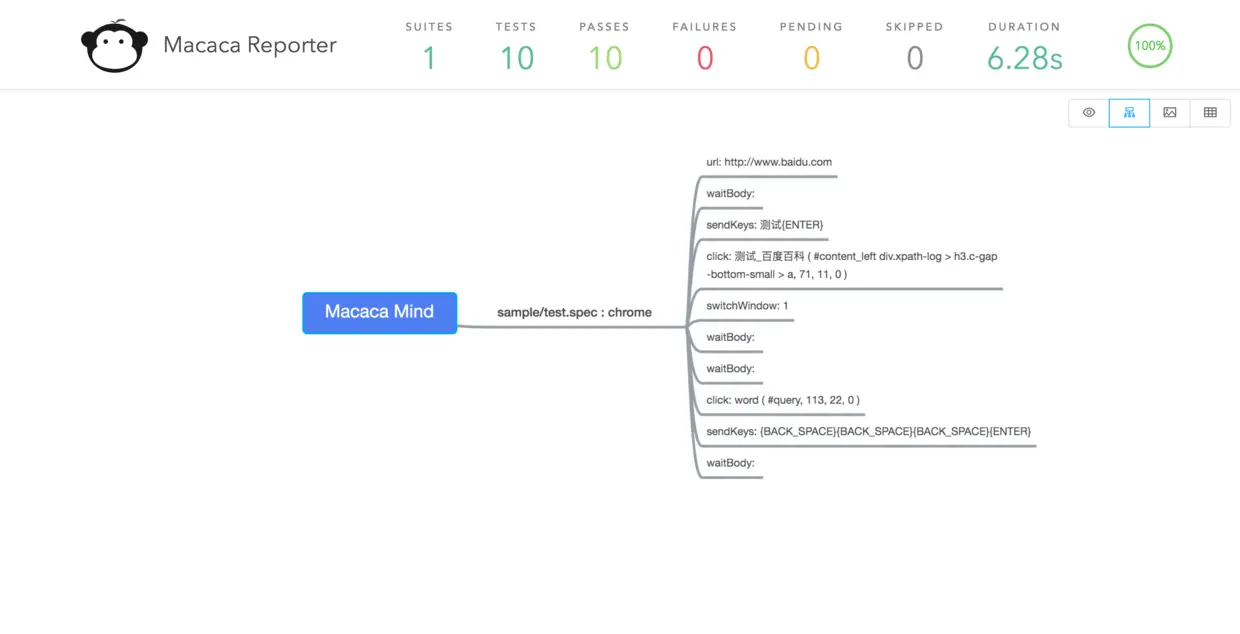Screen dimensions: 1240x634
Task: Select the sample/test.spec : chrome node
Action: click(574, 312)
